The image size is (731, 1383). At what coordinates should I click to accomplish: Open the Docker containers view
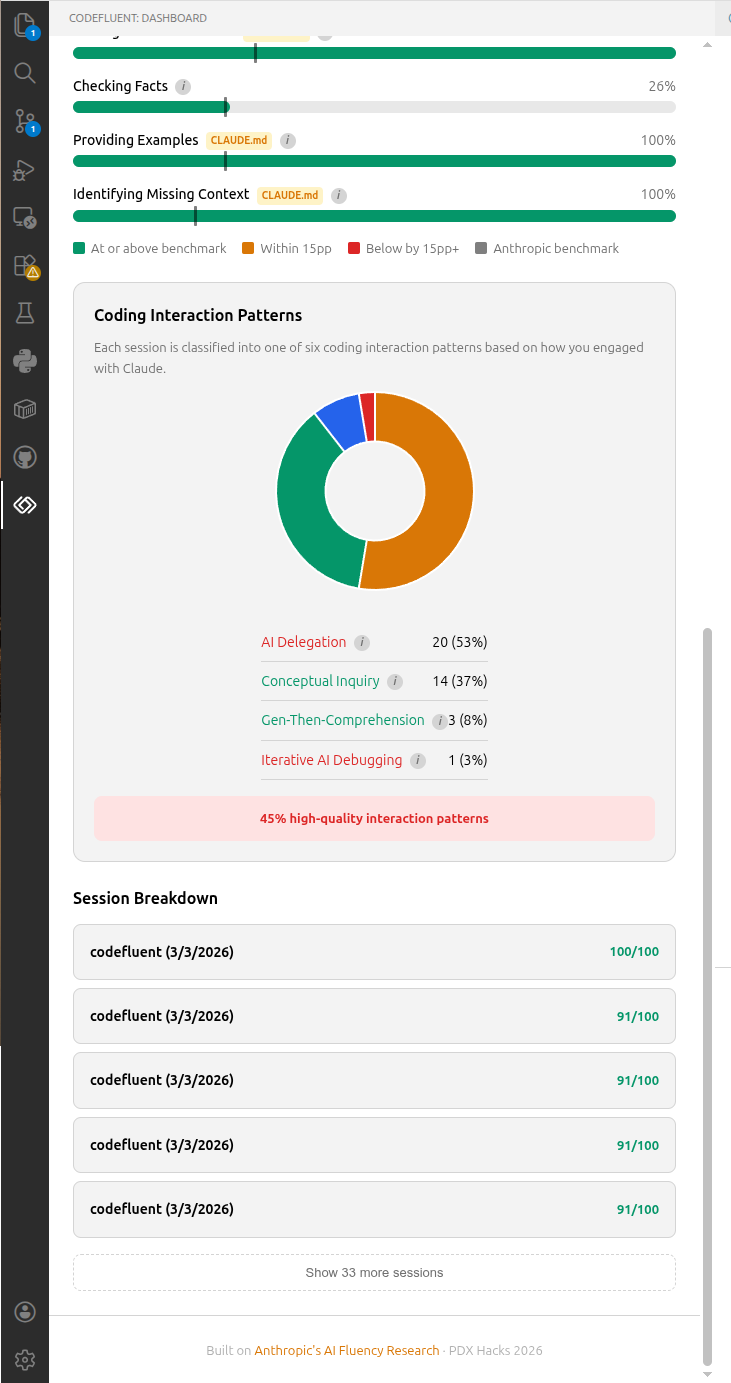24,408
